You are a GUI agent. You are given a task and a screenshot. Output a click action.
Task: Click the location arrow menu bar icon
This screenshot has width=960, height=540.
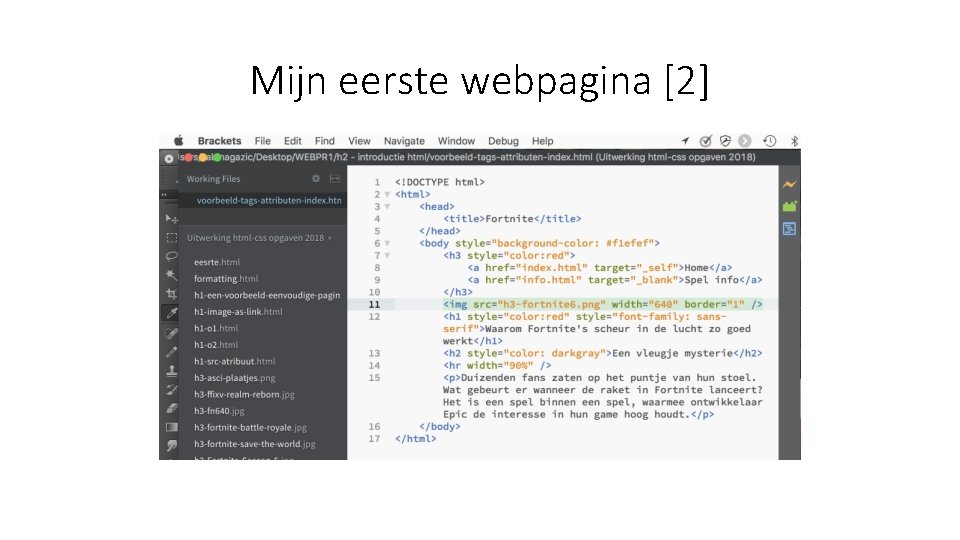[685, 141]
